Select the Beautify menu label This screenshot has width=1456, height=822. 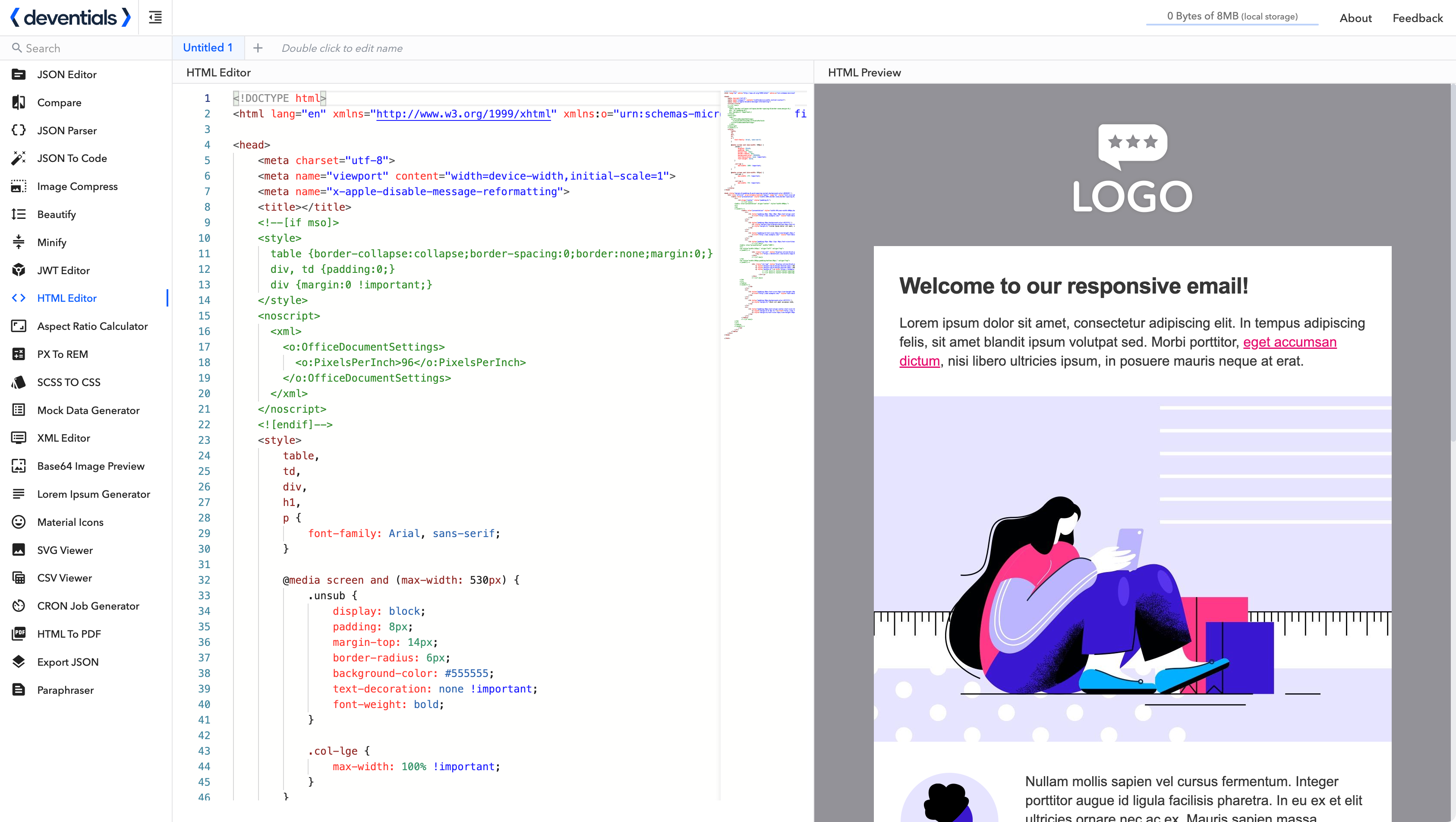[57, 214]
